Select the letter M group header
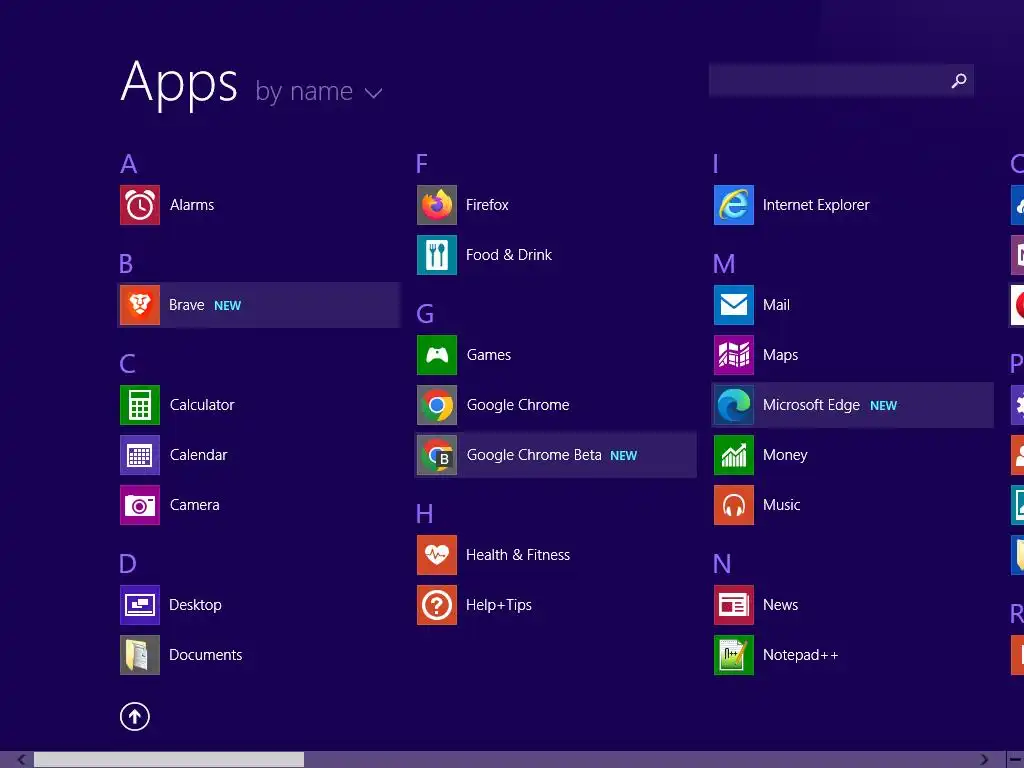 724,264
